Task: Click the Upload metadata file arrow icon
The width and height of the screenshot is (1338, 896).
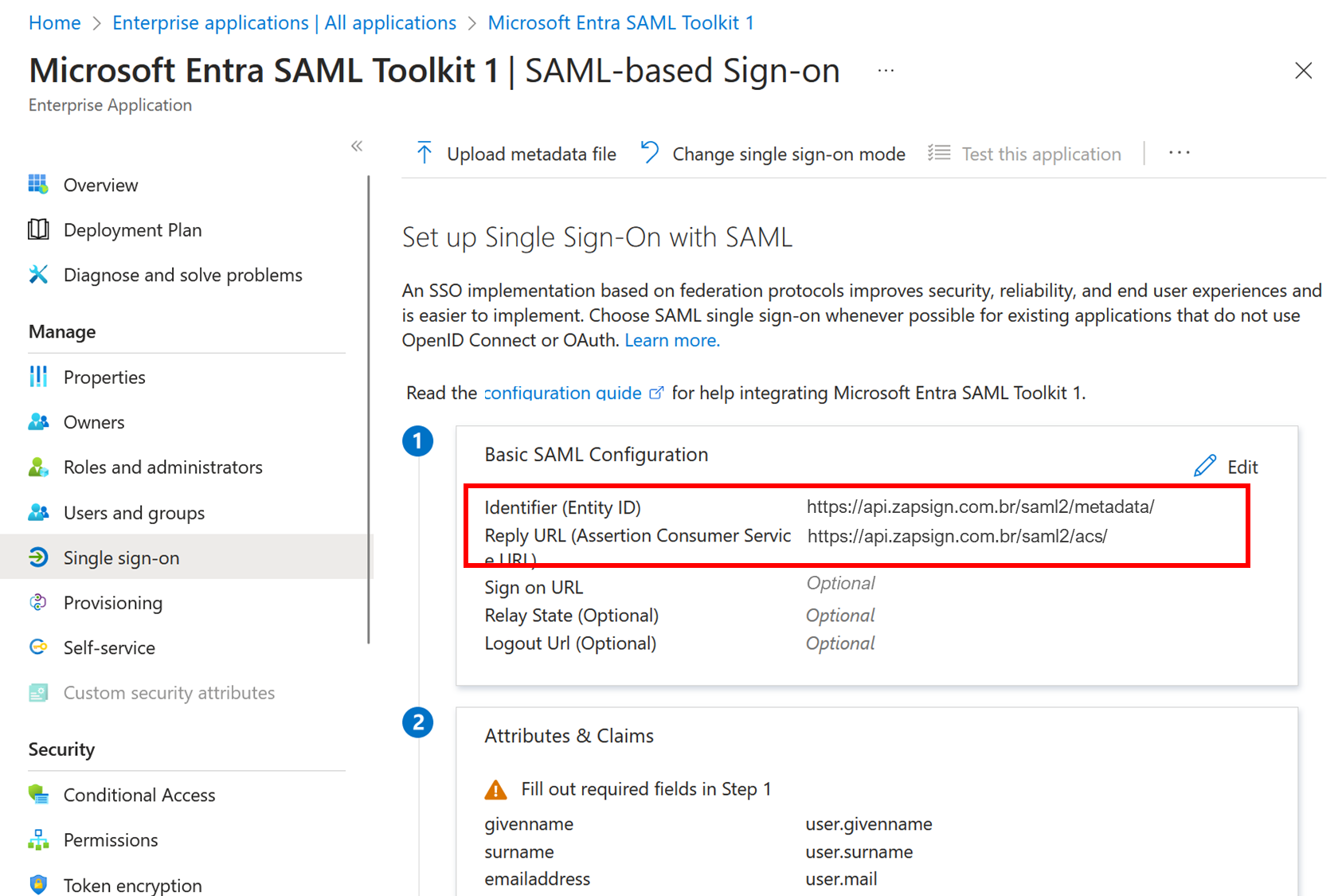Action: tap(424, 153)
